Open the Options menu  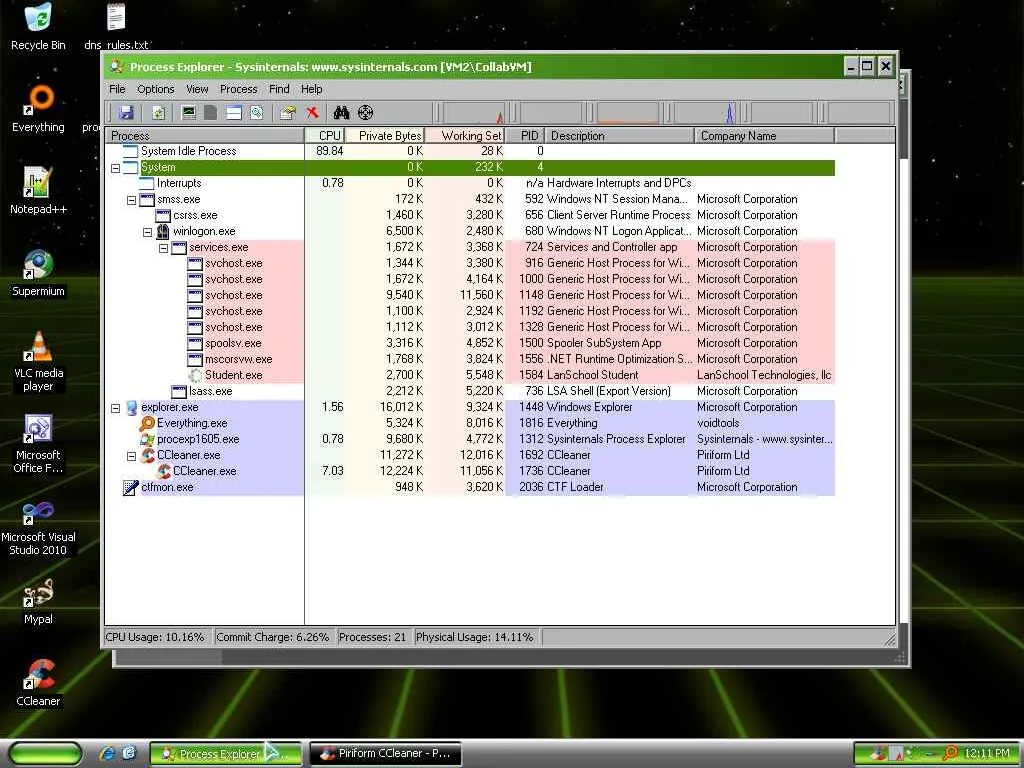155,89
